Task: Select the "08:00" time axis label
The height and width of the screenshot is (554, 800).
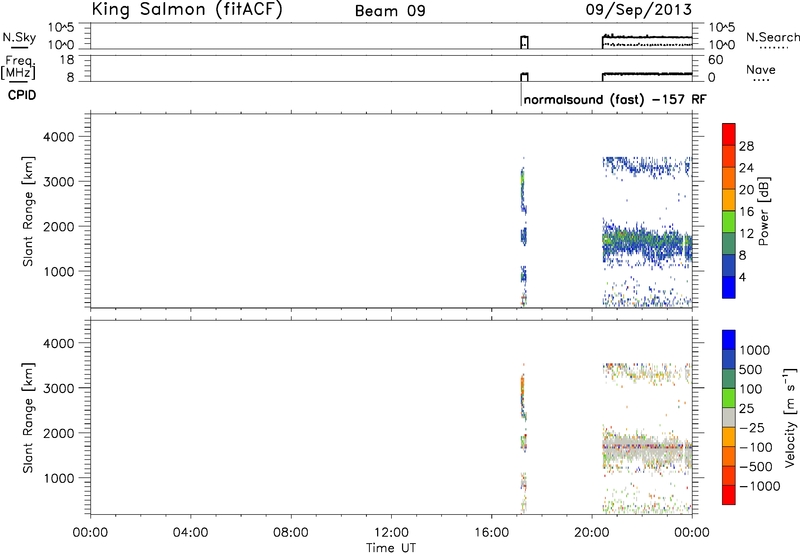Action: [x=290, y=532]
